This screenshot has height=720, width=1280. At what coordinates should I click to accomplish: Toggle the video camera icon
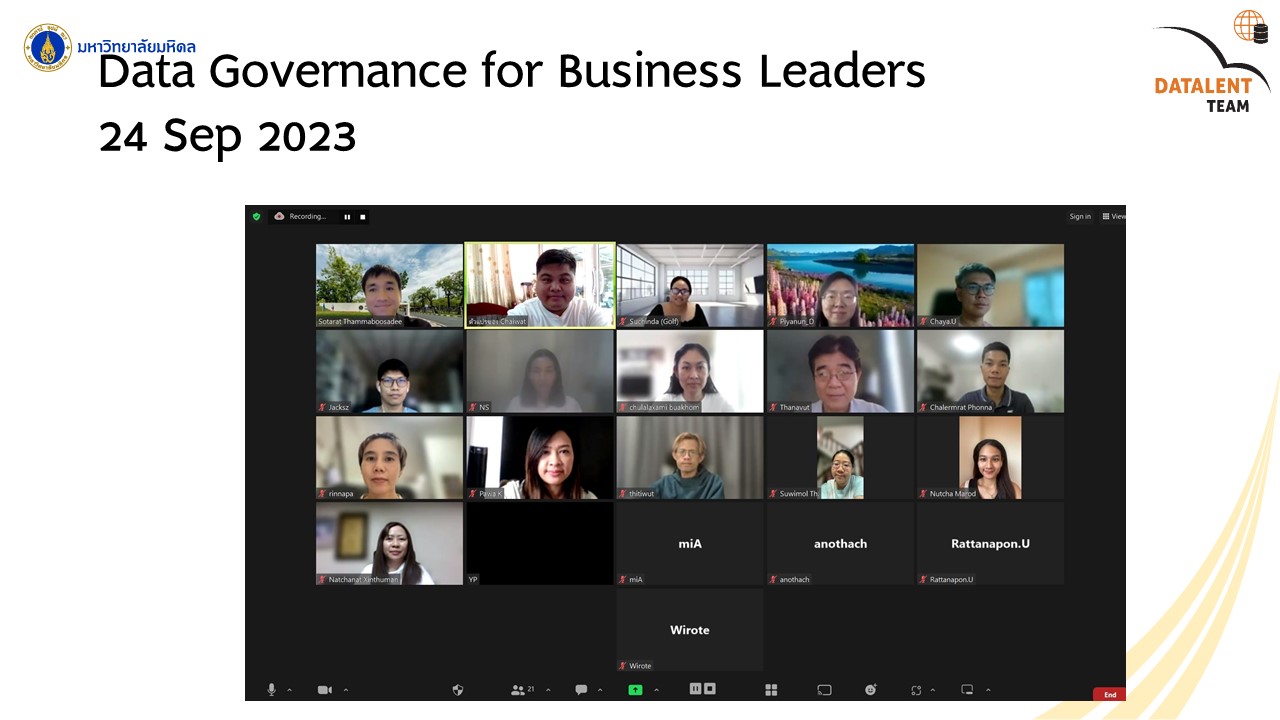(324, 690)
